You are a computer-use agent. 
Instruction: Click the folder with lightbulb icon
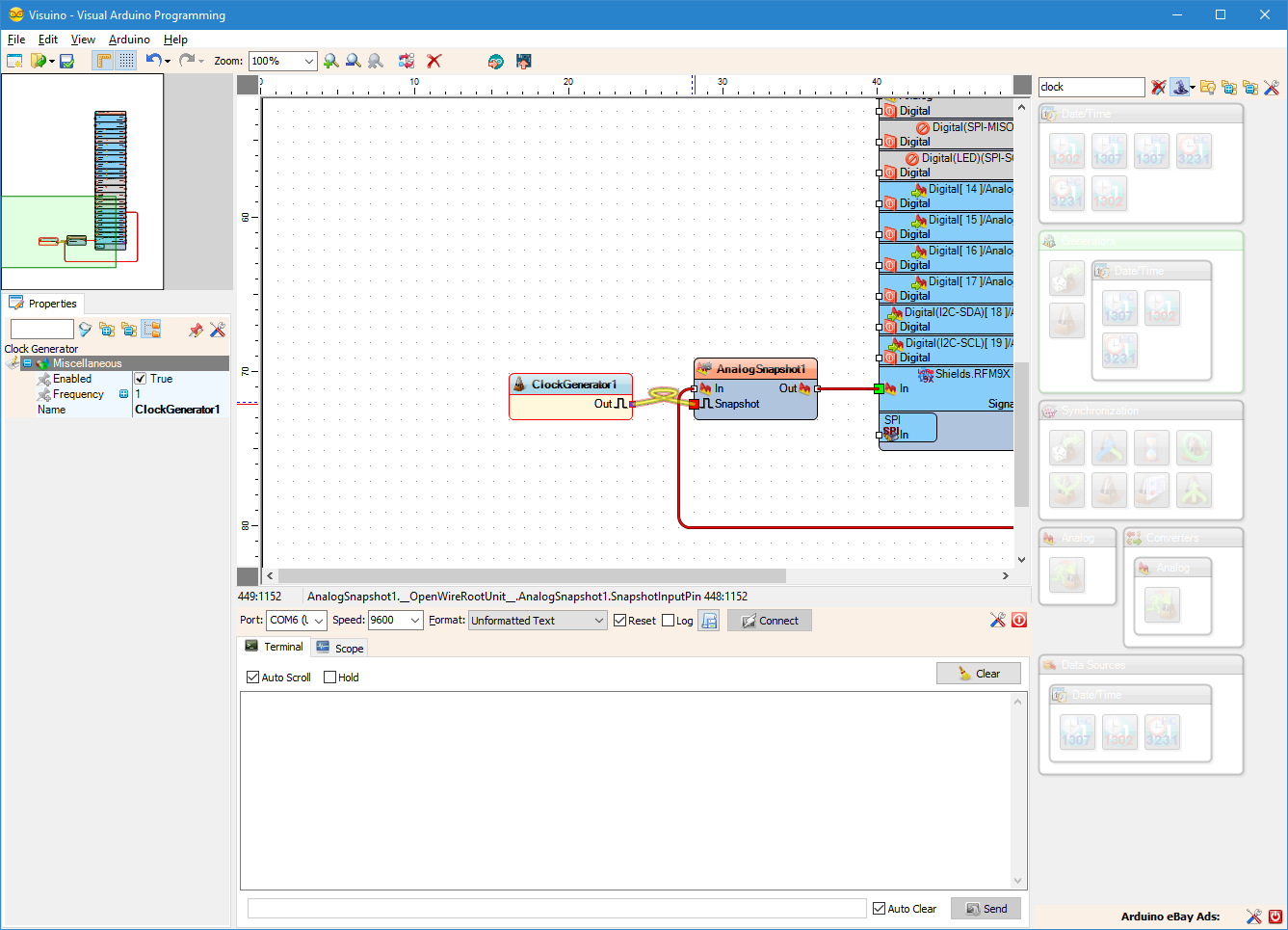pos(1207,87)
